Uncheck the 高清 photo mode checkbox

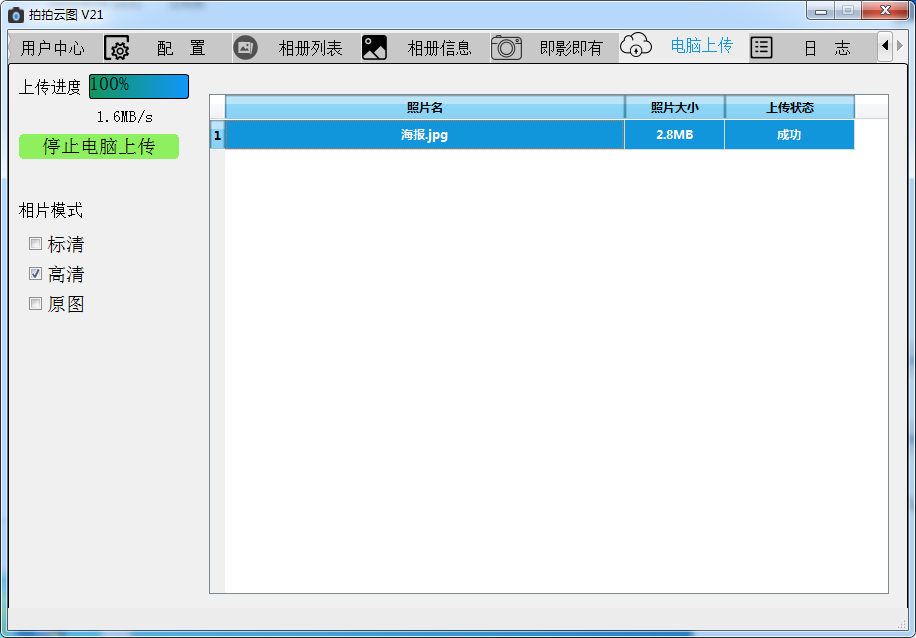36,274
